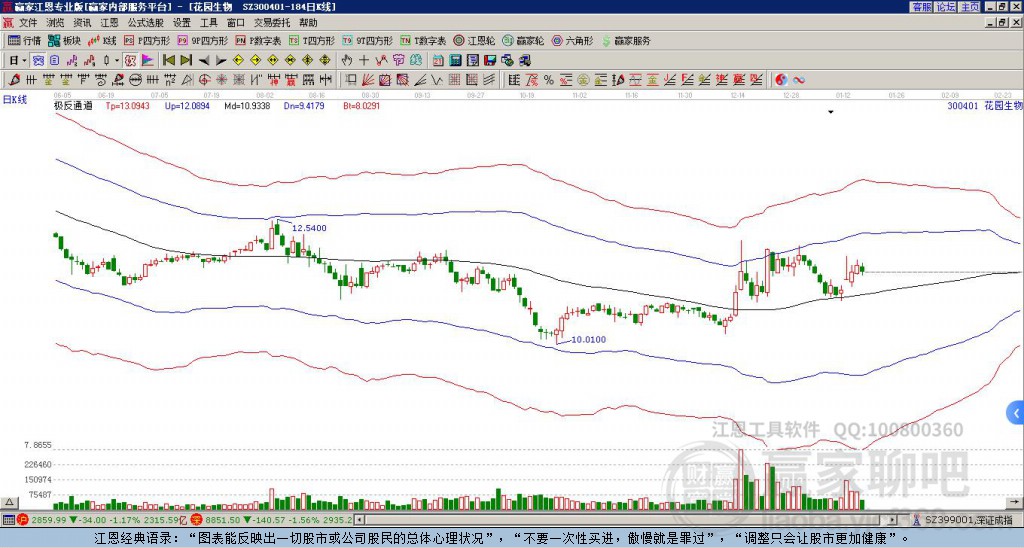Click the black left arrow icon
The width and height of the screenshot is (1024, 548).
tap(204, 61)
